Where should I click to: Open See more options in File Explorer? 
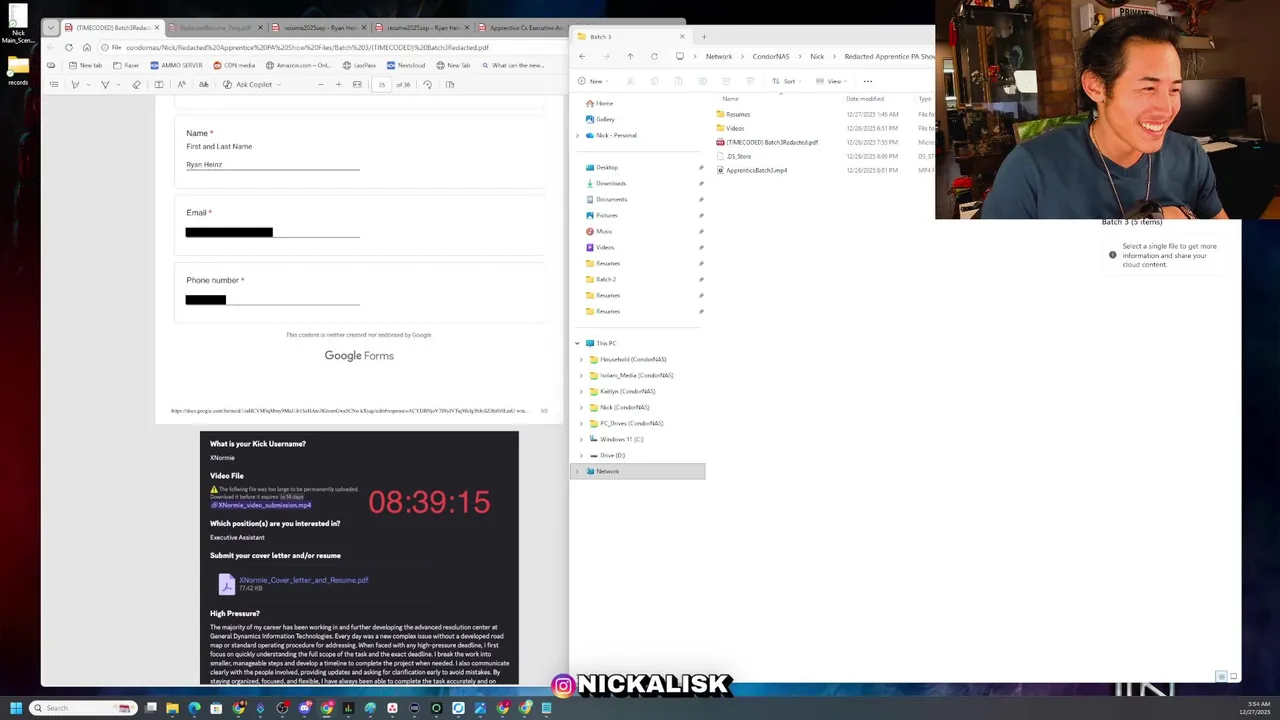coord(868,81)
